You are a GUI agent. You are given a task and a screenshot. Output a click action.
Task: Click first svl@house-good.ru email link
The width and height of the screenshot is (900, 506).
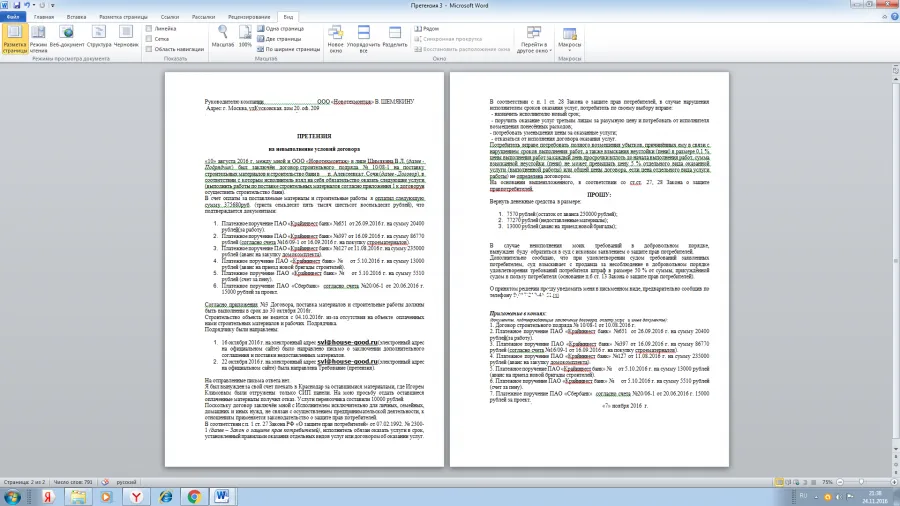[347, 342]
